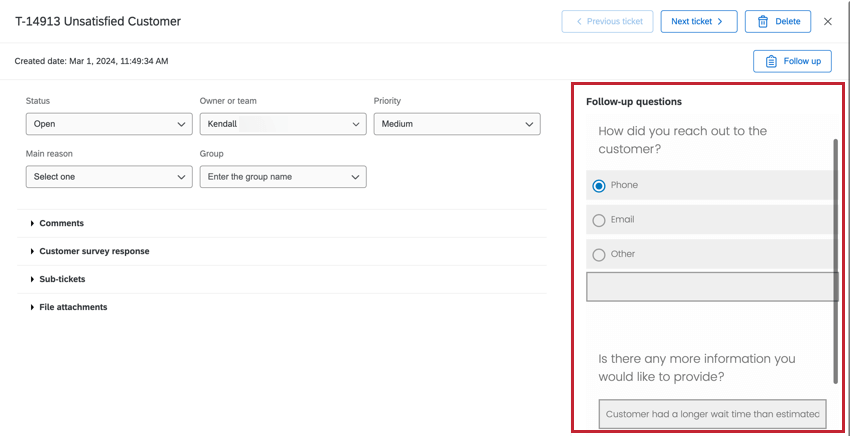This screenshot has height=436, width=850.
Task: Click the Other option text field
Action: pos(711,287)
